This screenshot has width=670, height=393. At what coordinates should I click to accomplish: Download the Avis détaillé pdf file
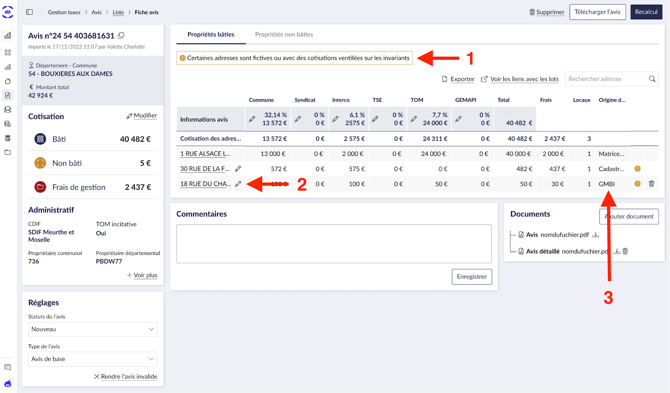coord(617,251)
